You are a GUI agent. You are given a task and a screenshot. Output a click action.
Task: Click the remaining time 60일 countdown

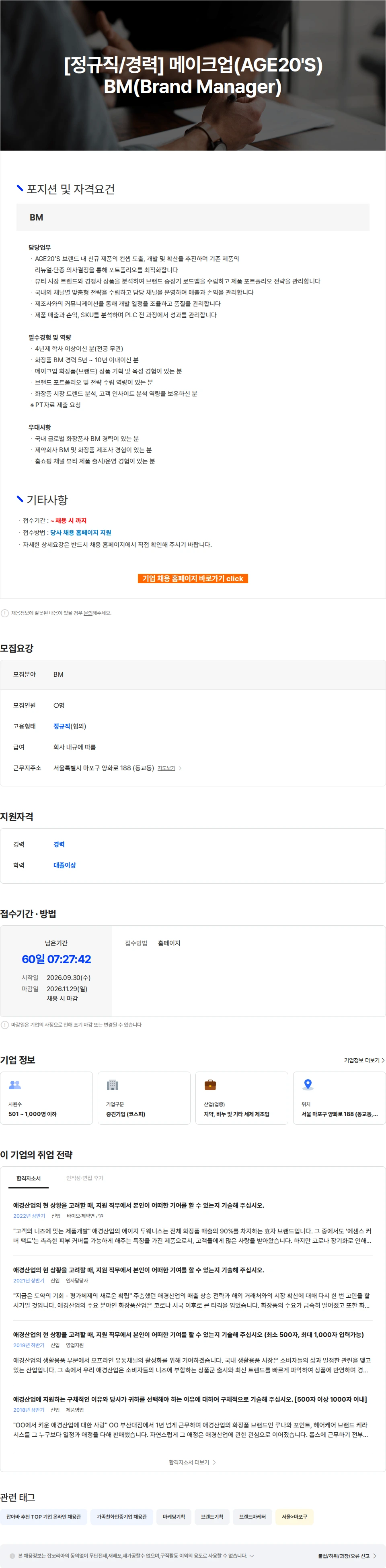[x=56, y=959]
